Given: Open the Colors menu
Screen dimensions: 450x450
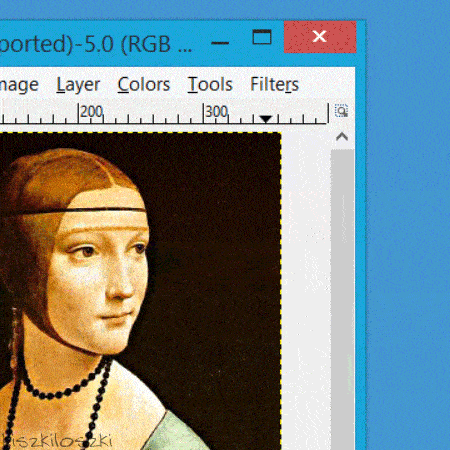Looking at the screenshot, I should tap(144, 84).
